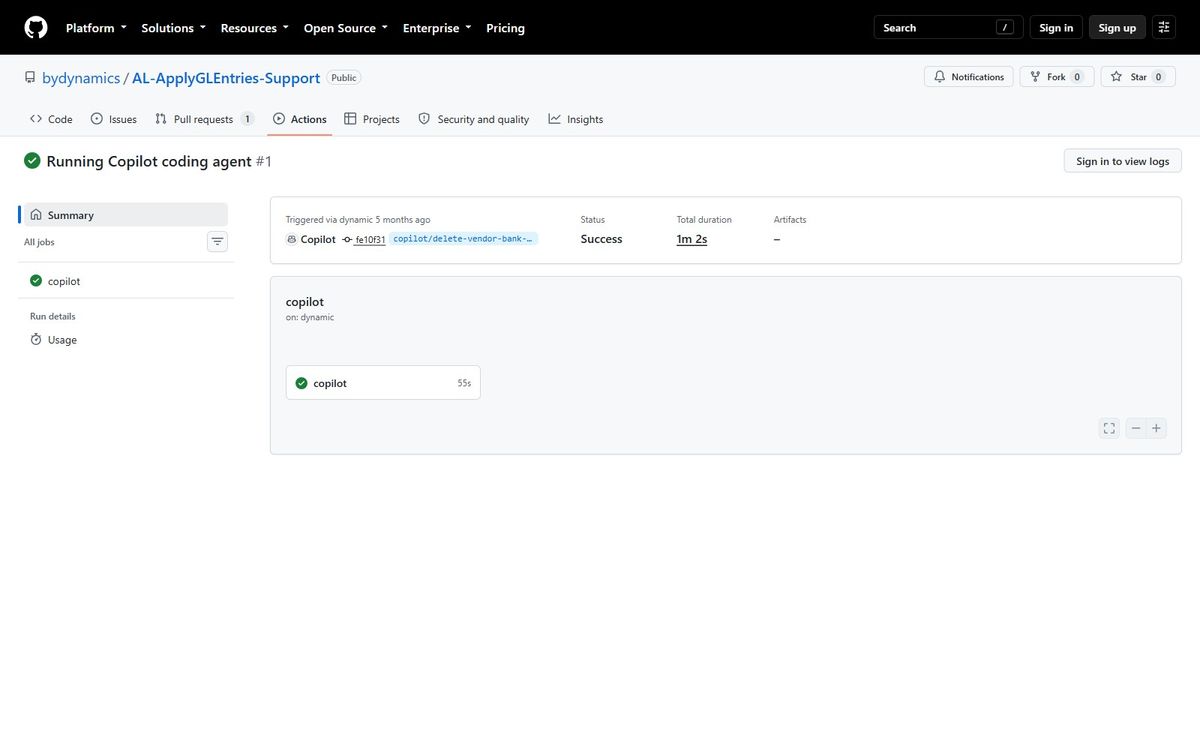Open the Copilot actor link
1200x750 pixels.
click(x=318, y=239)
